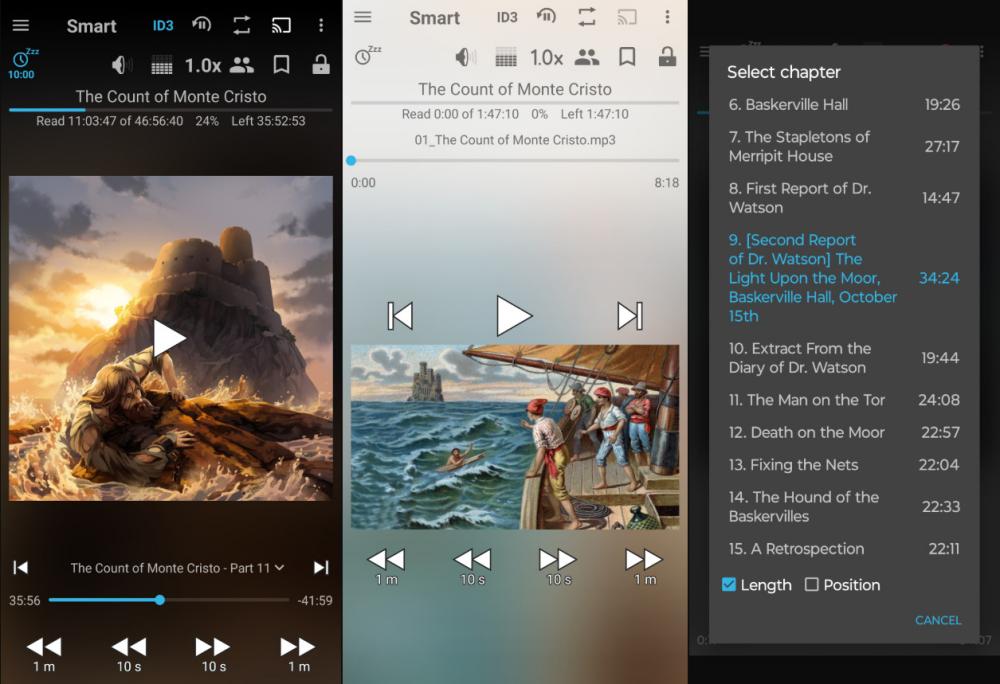This screenshot has height=684, width=1000.
Task: Select chapter 10. Extract From the Diary
Action: tap(844, 358)
